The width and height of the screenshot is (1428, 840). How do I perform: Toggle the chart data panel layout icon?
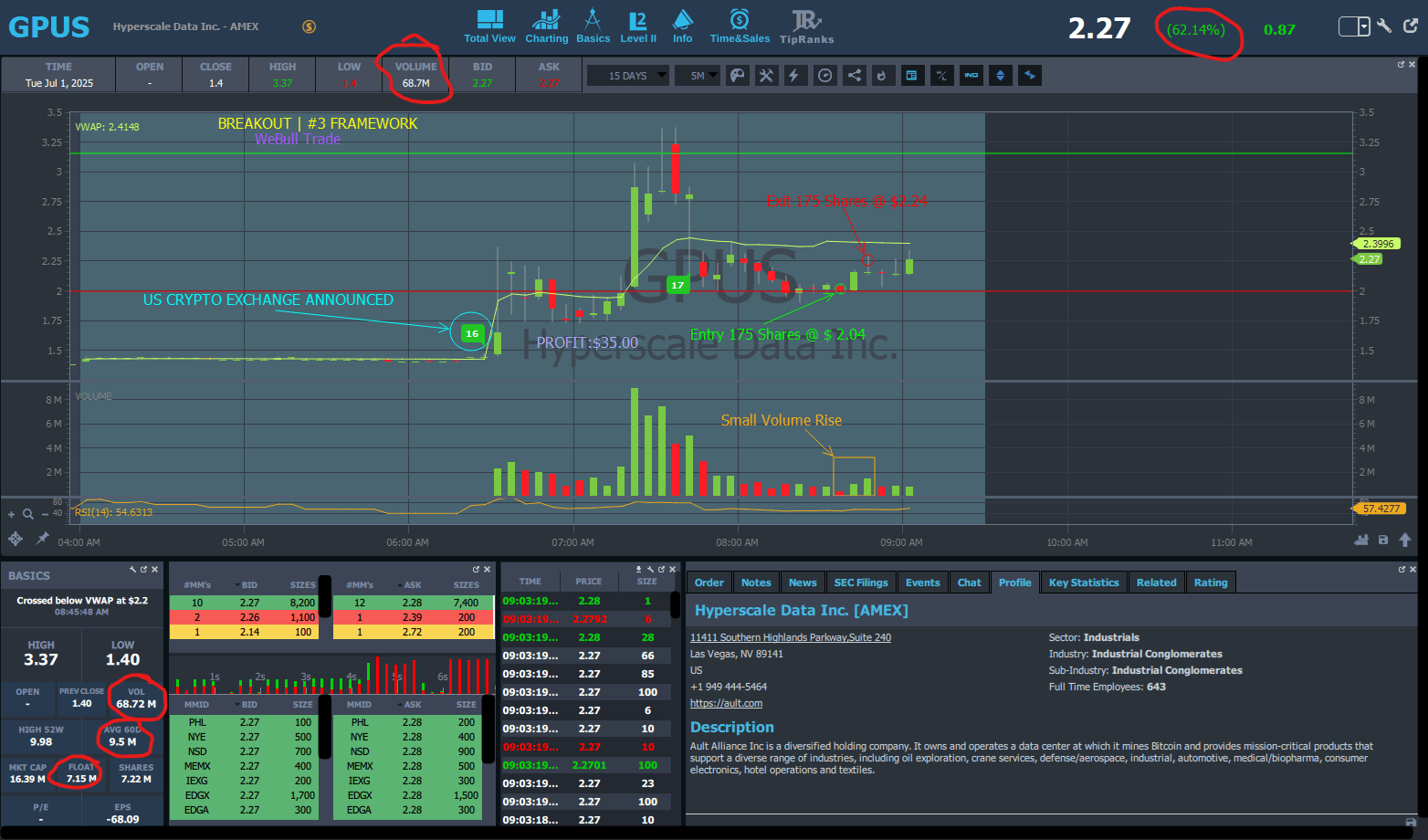click(911, 76)
